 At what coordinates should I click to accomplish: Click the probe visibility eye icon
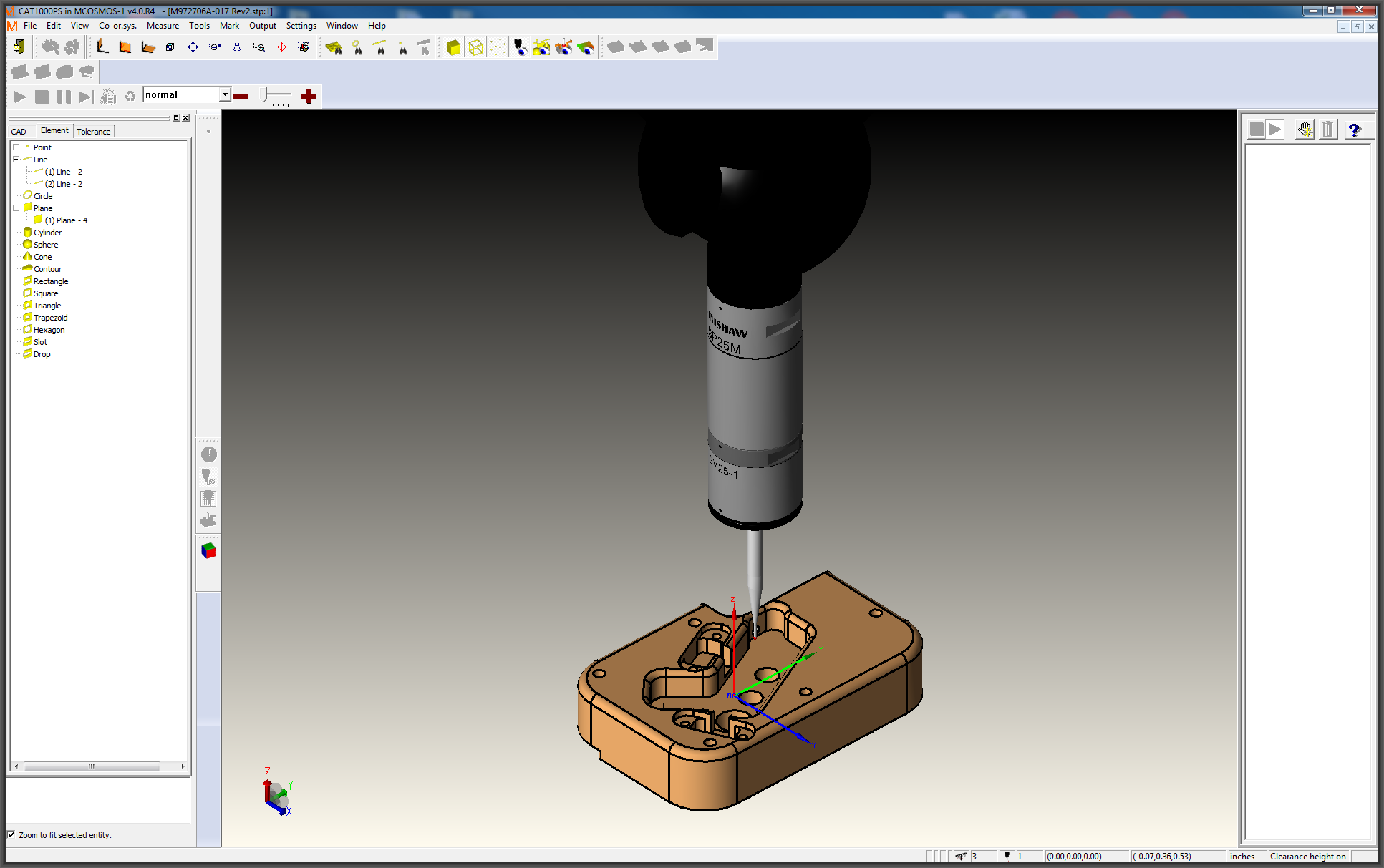[x=520, y=47]
